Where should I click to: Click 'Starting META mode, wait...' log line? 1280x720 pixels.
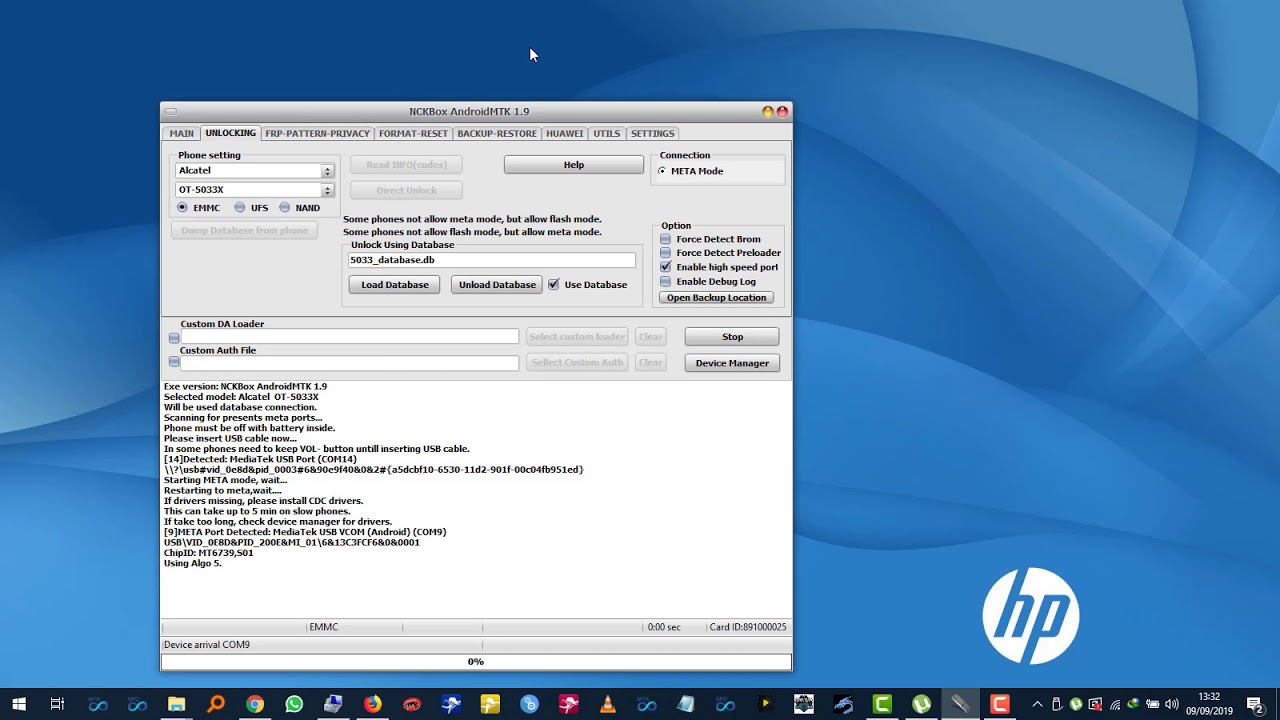click(x=225, y=480)
